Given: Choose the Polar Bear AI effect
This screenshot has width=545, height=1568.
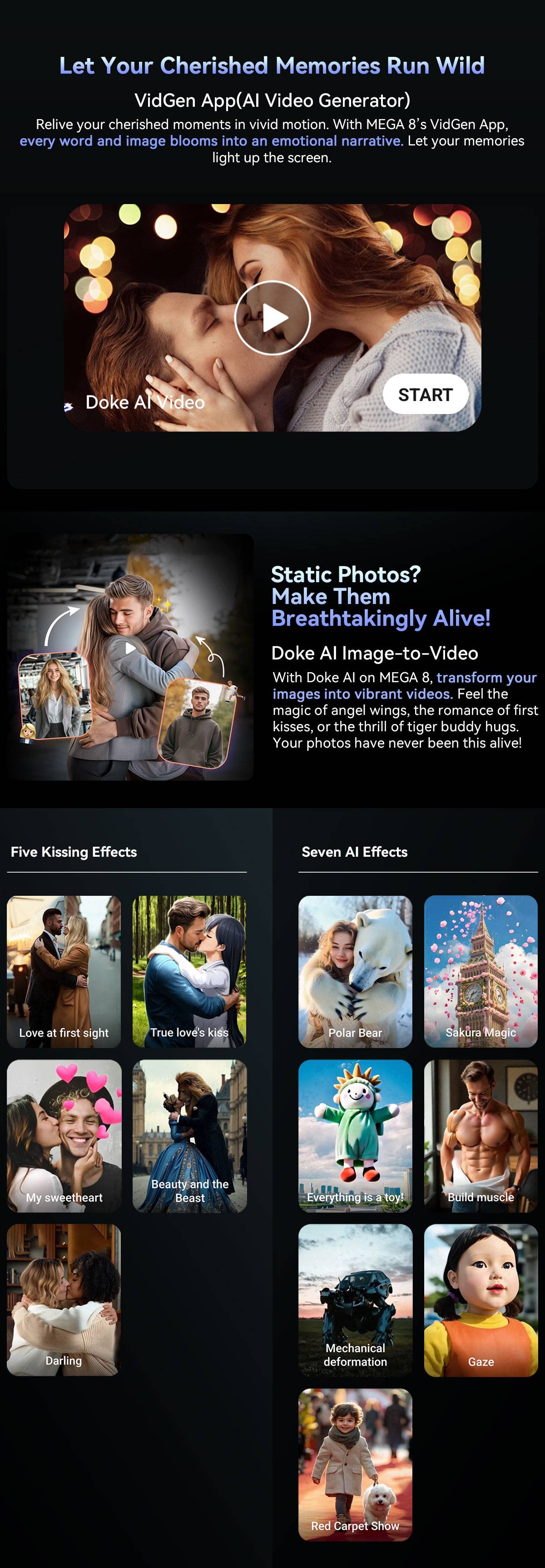Looking at the screenshot, I should [x=355, y=972].
